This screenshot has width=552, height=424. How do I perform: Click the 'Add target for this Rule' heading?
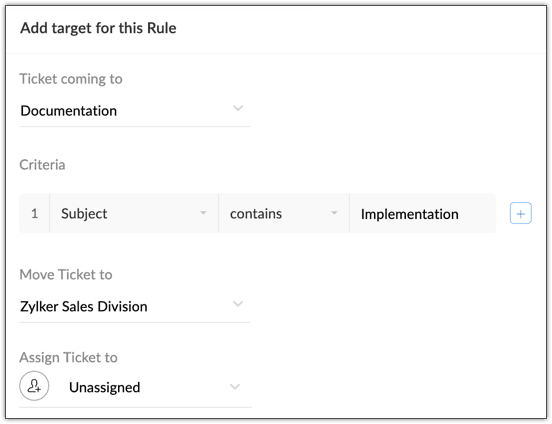[98, 28]
